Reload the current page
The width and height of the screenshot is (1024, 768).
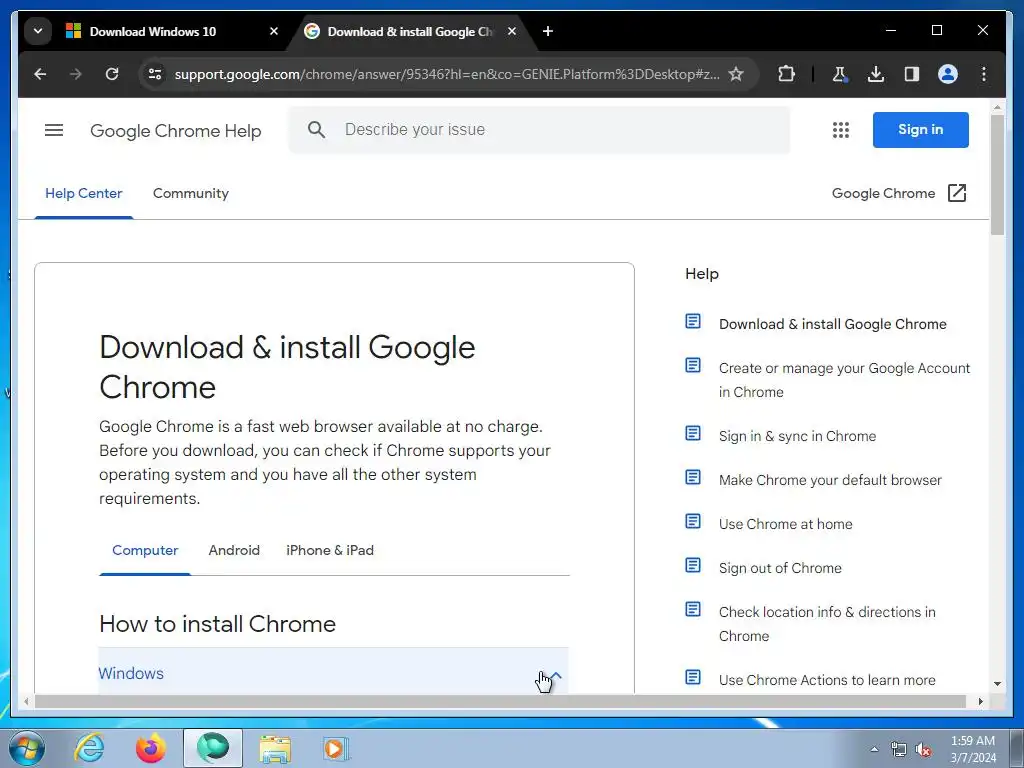pos(112,74)
